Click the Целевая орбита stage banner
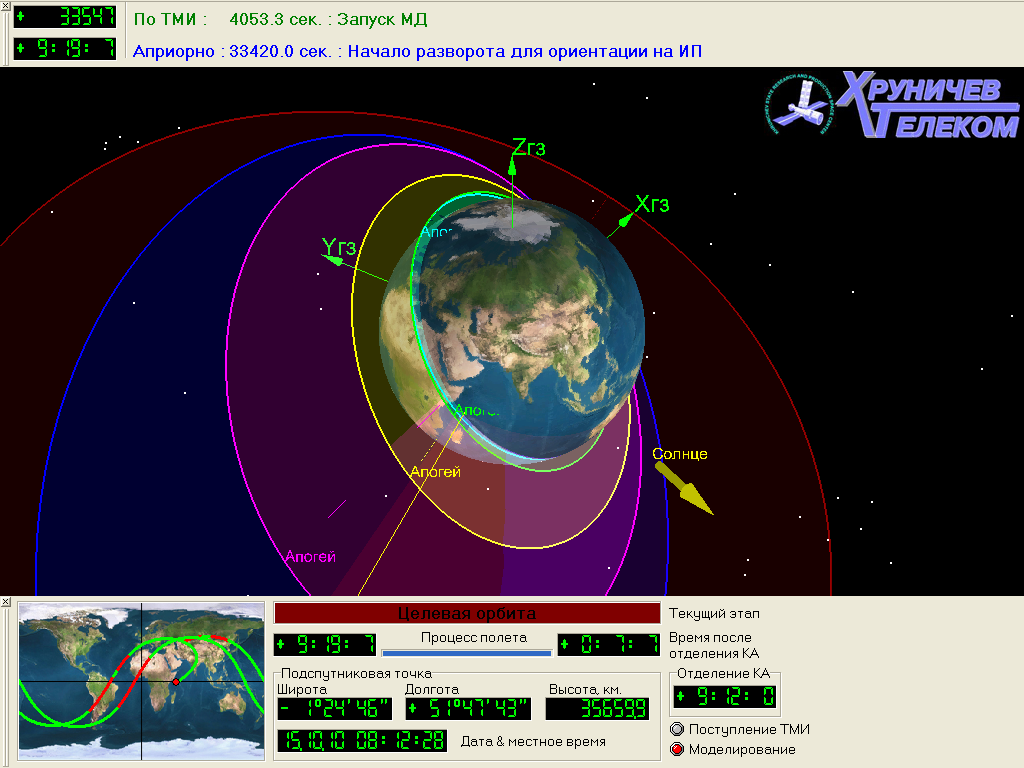This screenshot has height=768, width=1024. pos(467,613)
